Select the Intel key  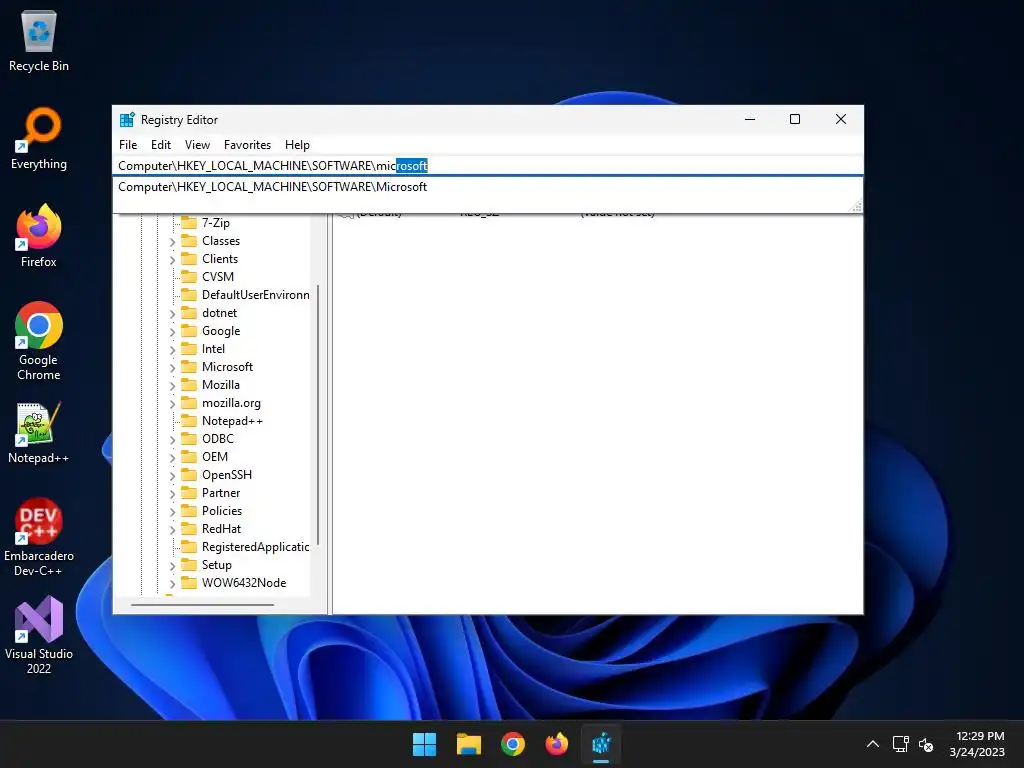pos(213,349)
